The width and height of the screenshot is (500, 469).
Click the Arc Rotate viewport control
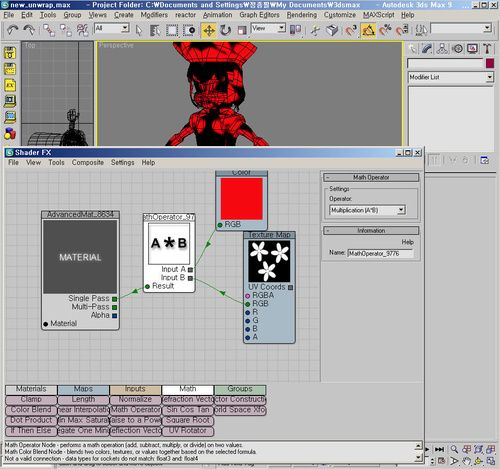coord(478,461)
